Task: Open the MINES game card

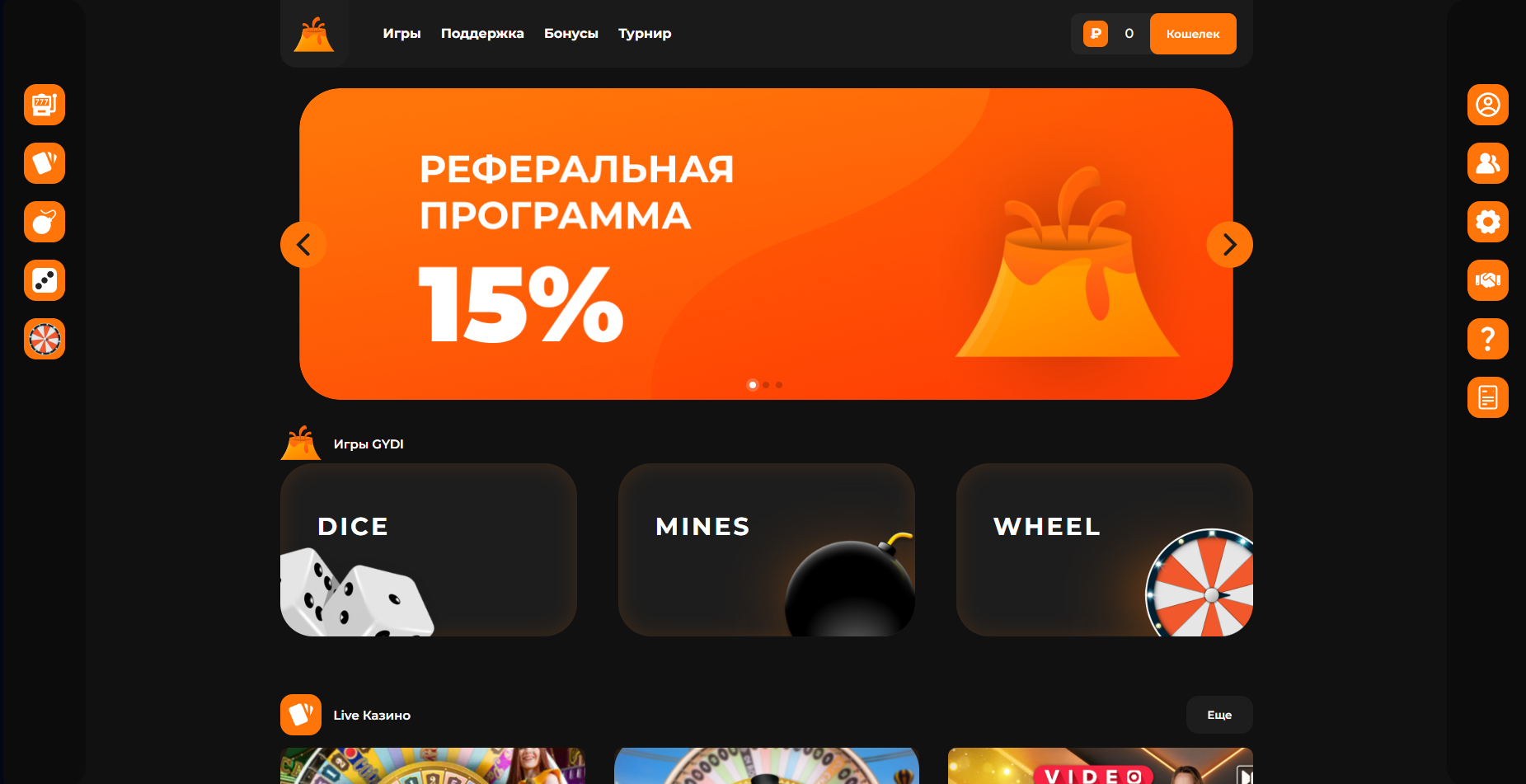Action: click(767, 550)
